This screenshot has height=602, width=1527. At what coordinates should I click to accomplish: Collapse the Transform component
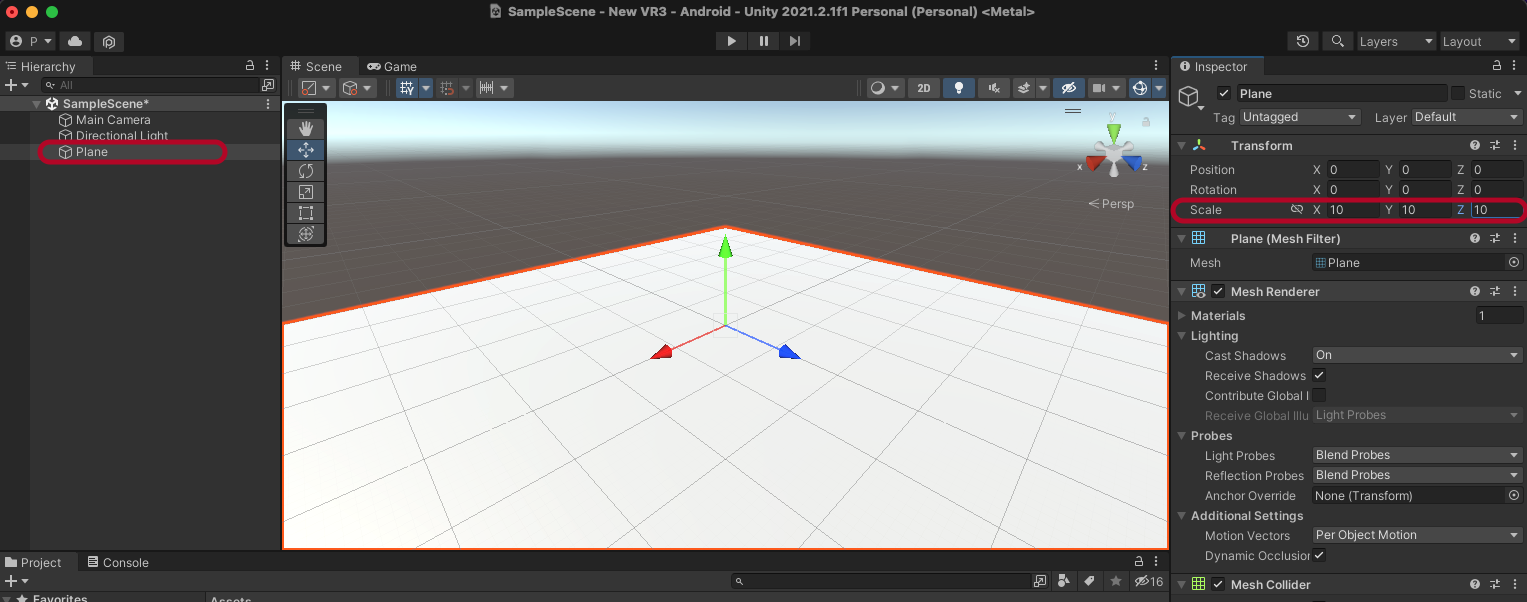1181,146
